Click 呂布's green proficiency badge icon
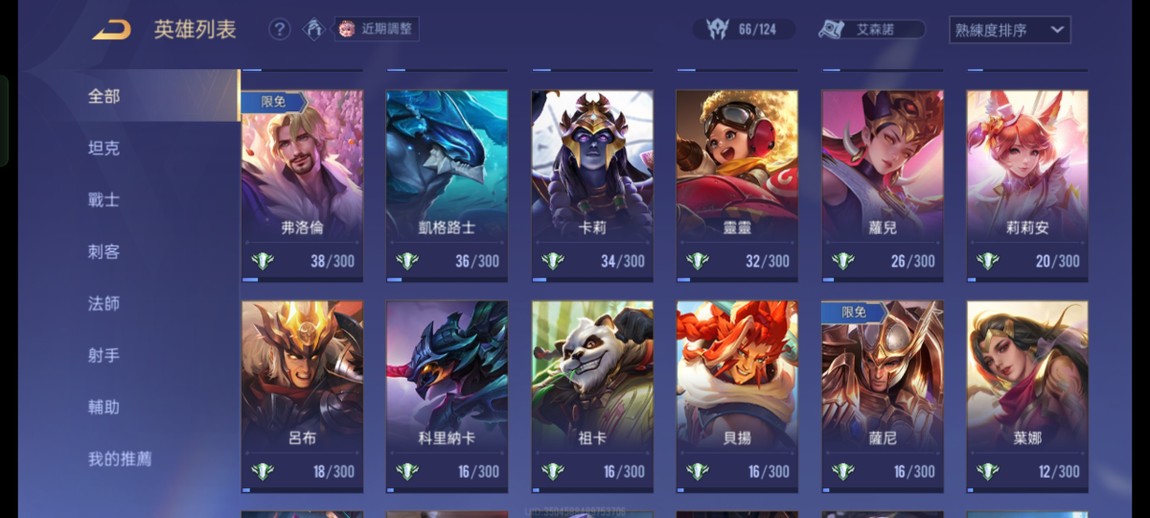Screen dimensions: 1150x518 tap(262, 471)
